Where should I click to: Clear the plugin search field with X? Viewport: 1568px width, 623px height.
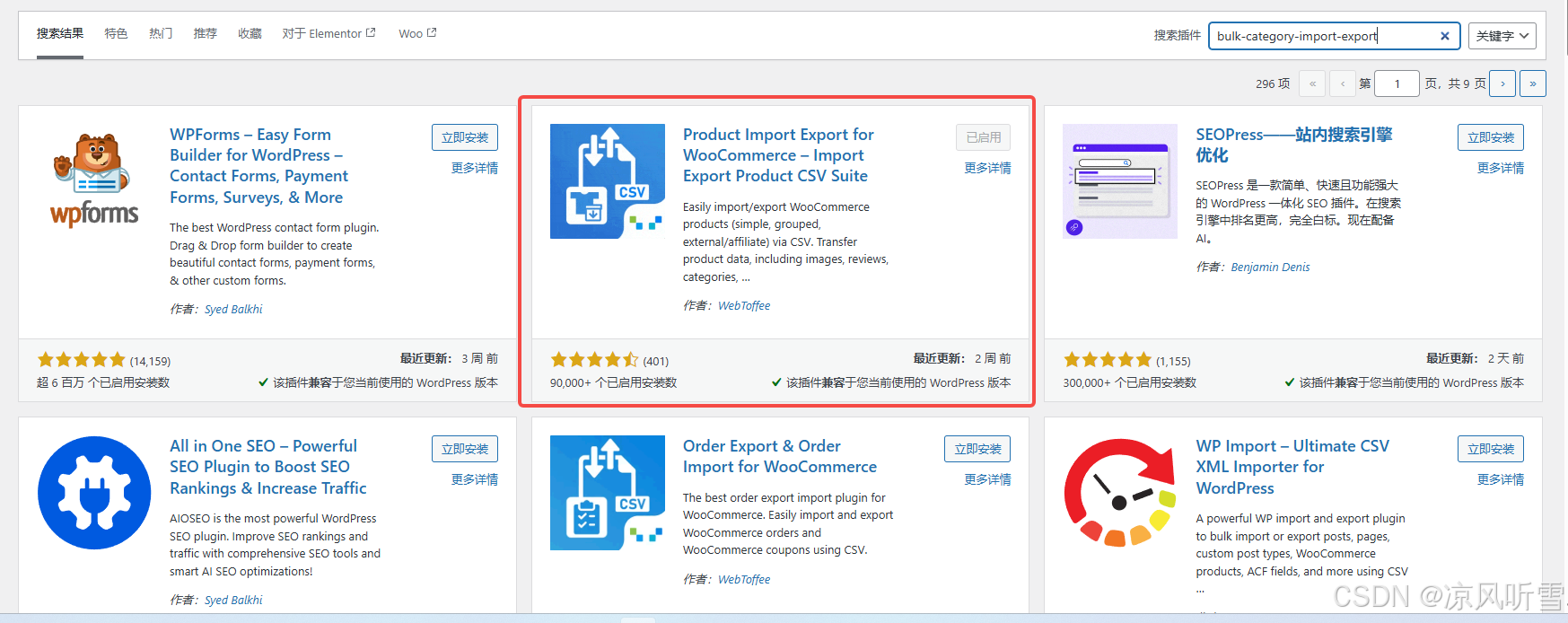(1445, 36)
